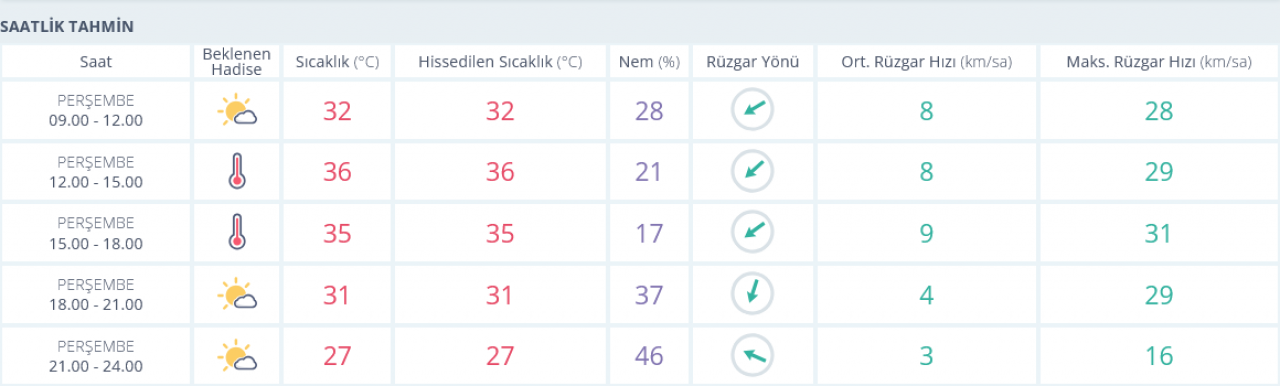Select partly cloudy icon for 18.00 - 21.00

237,294
